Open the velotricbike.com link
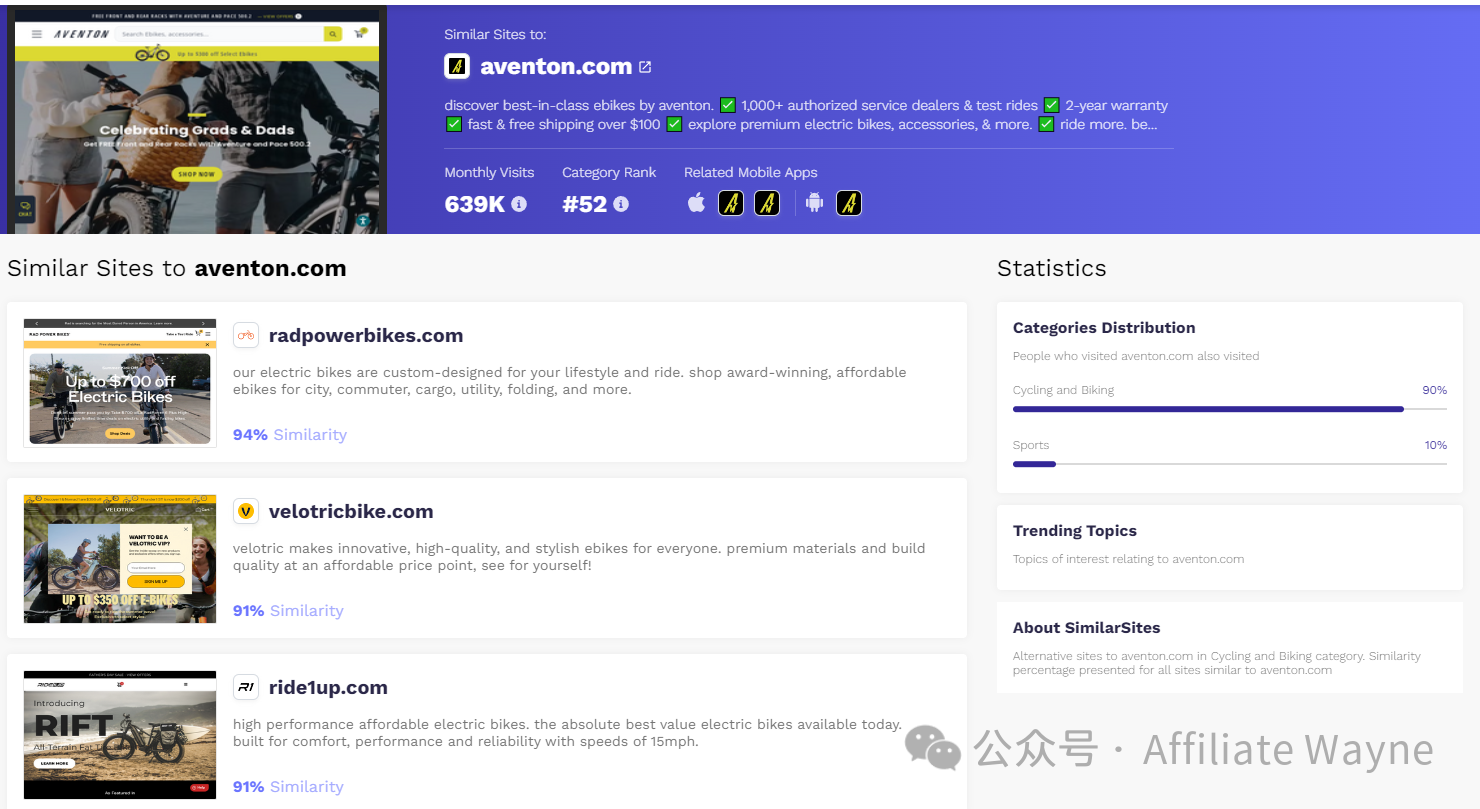This screenshot has height=809, width=1480. pos(351,511)
